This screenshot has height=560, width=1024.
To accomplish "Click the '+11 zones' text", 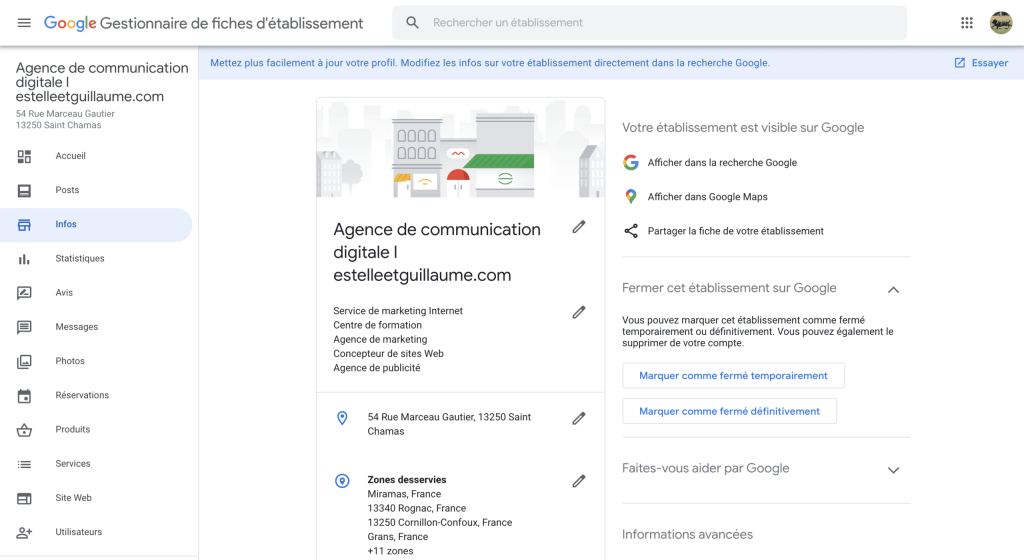I will pos(391,551).
